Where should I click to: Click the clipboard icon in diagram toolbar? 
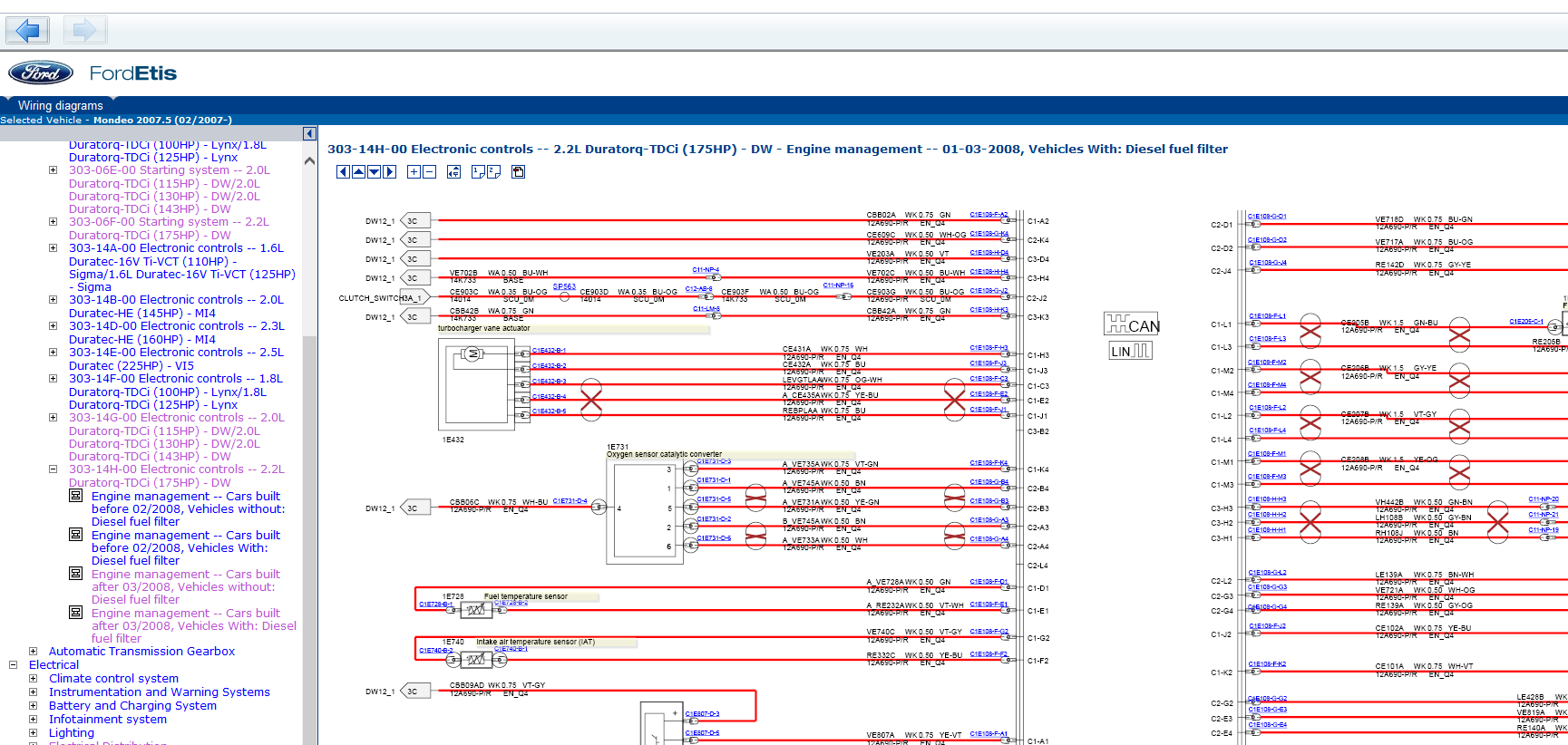(x=518, y=172)
